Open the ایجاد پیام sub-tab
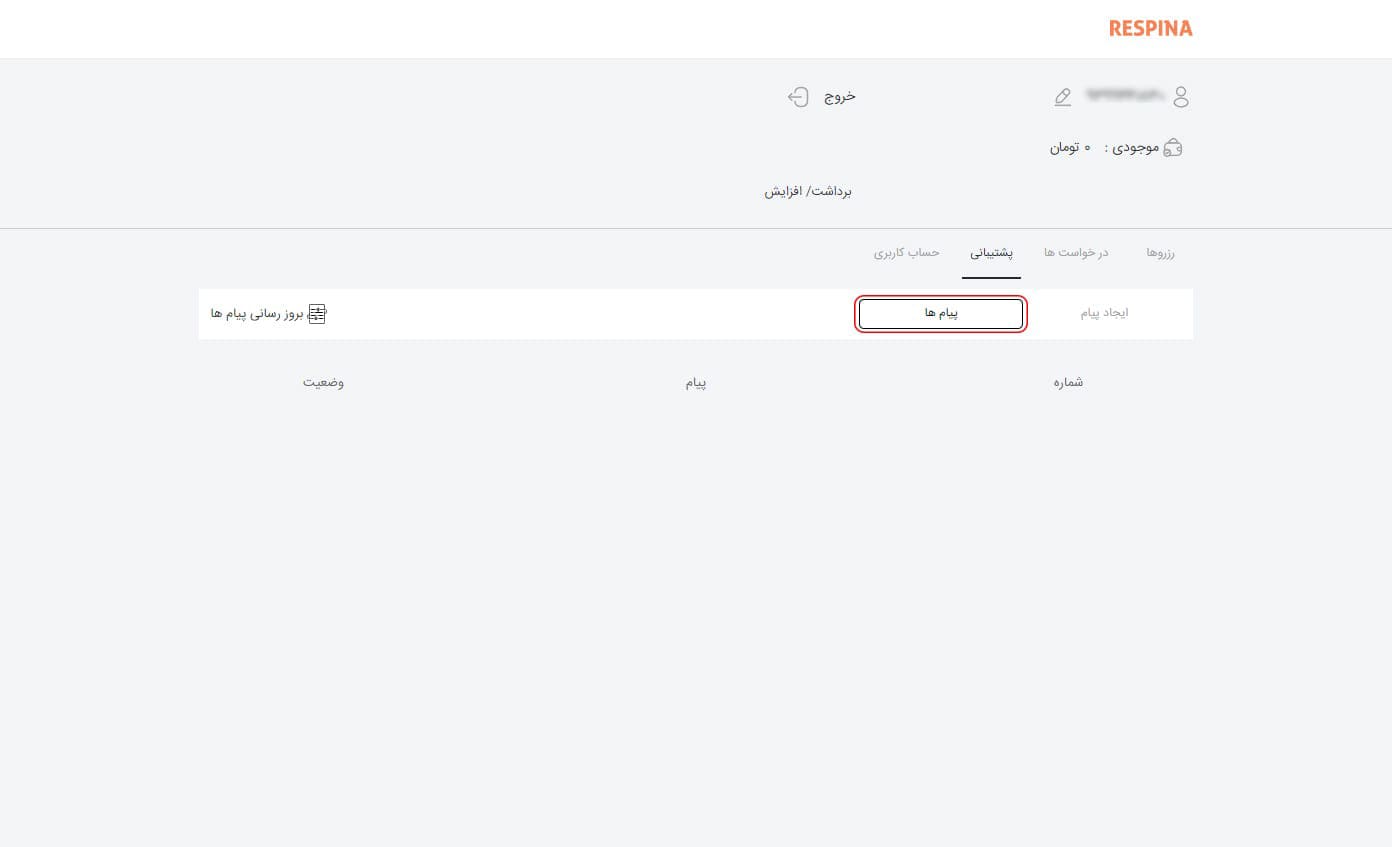Viewport: 1392px width, 847px height. tap(1104, 314)
